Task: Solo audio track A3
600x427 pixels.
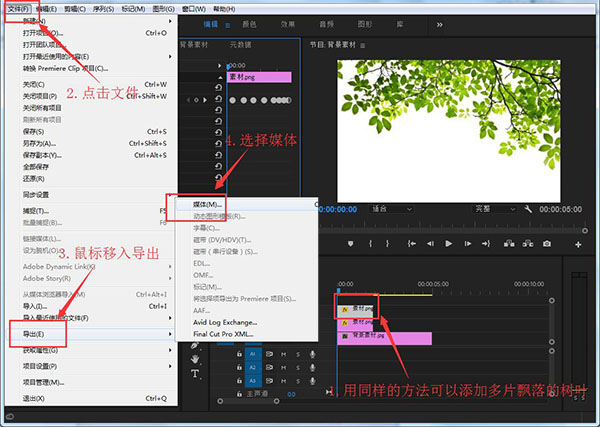Action: (x=298, y=381)
